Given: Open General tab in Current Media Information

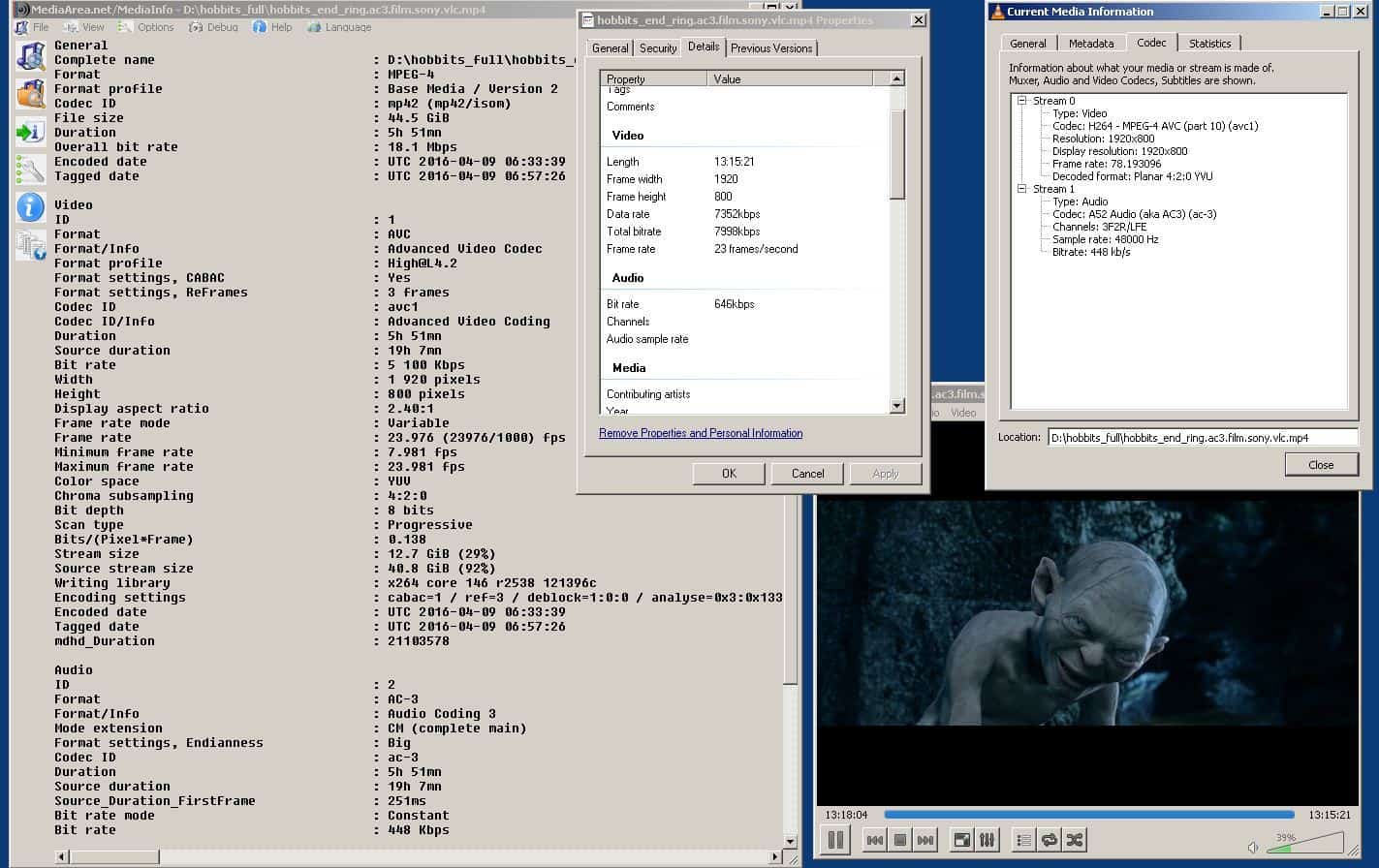Looking at the screenshot, I should [x=1028, y=44].
